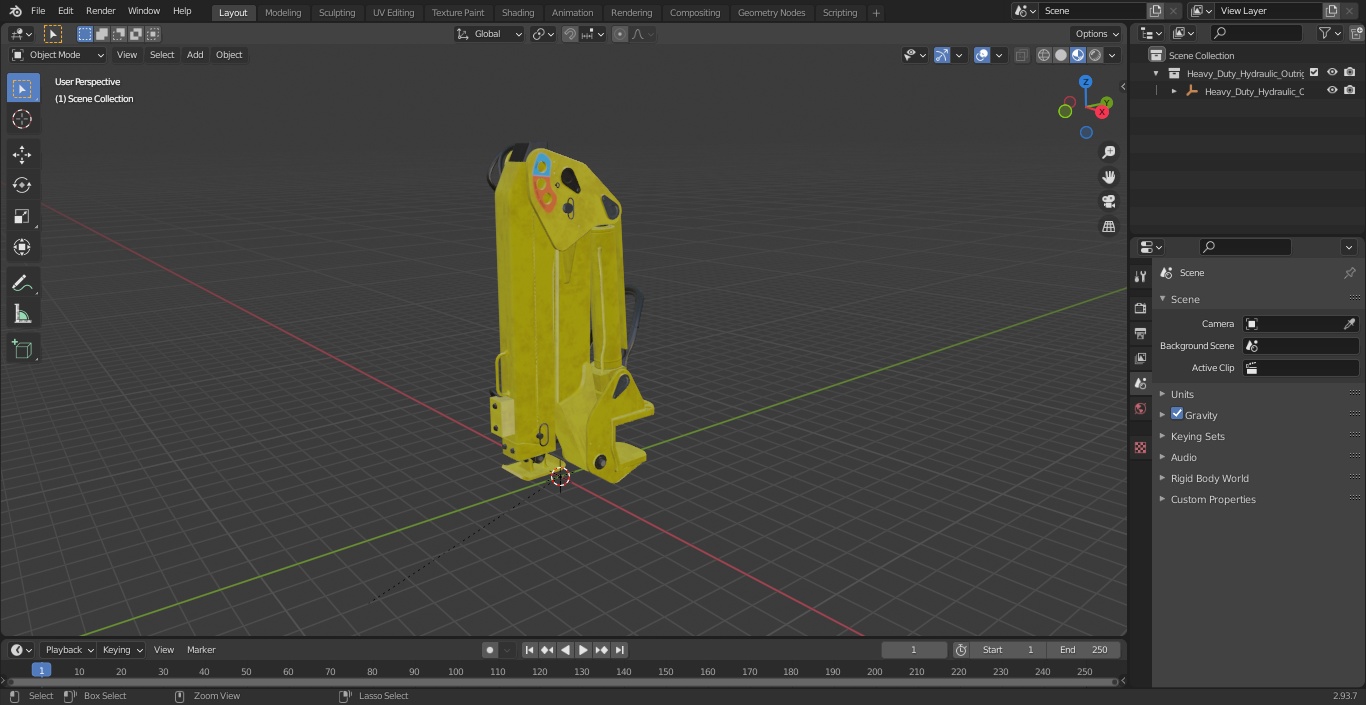1366x705 pixels.
Task: Open the Object Mode dropdown
Action: pos(58,55)
